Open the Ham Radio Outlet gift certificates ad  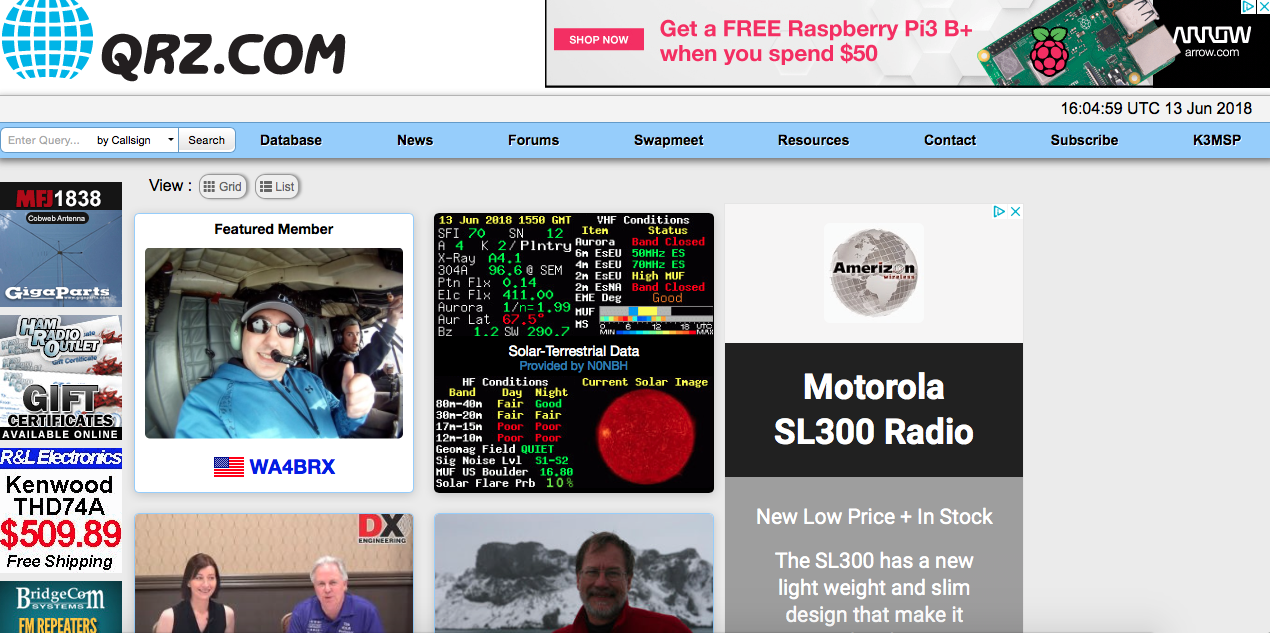tap(61, 378)
